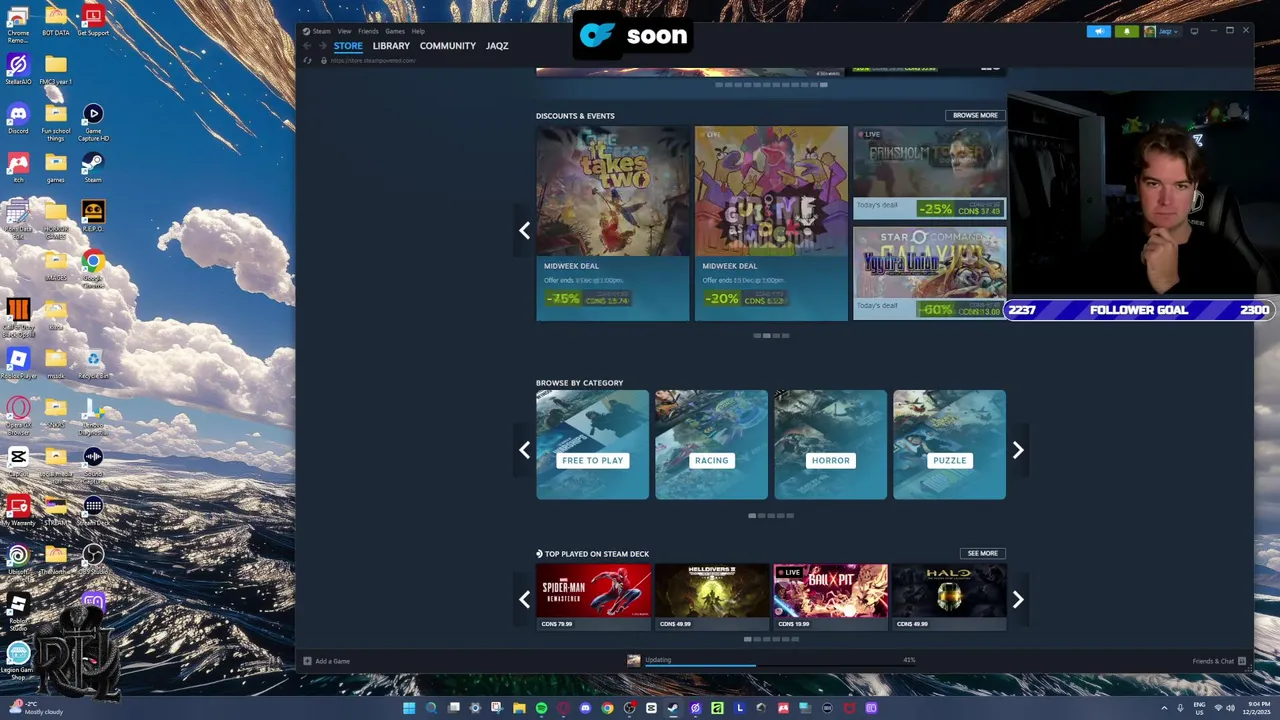
Task: Open the It Takes Two midweek deal
Action: click(x=613, y=223)
